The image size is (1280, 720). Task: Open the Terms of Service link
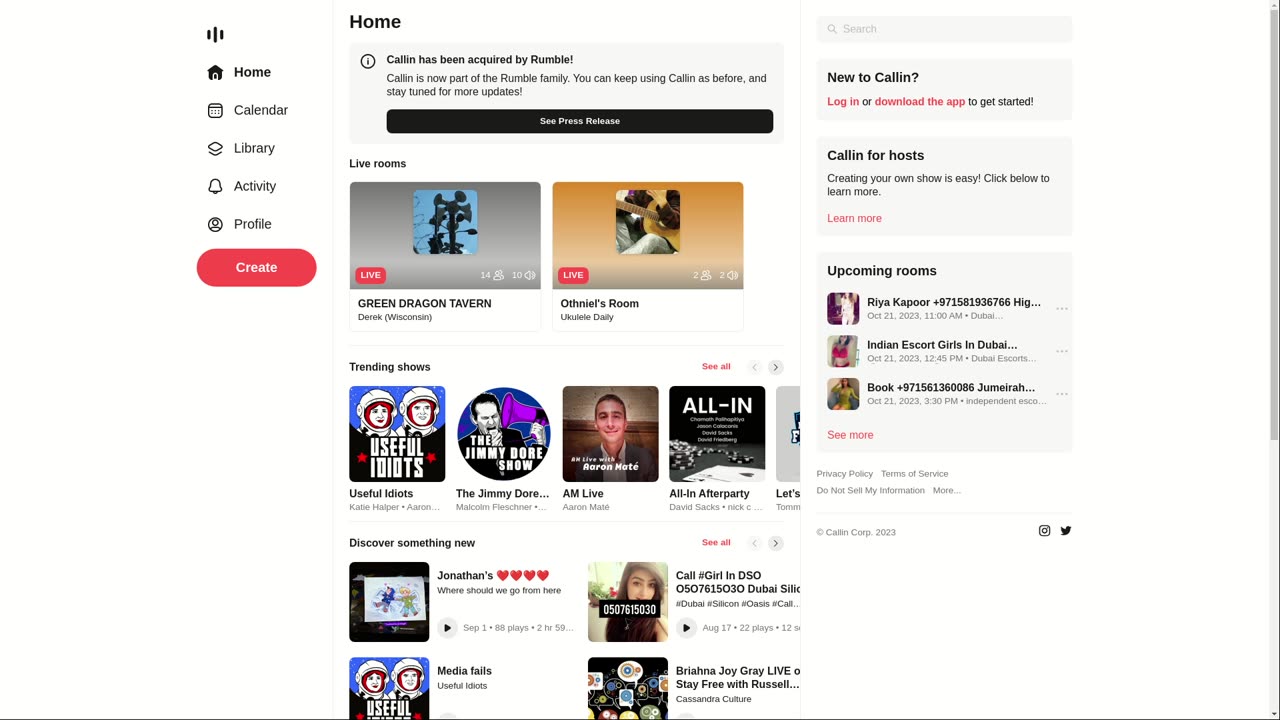[915, 474]
